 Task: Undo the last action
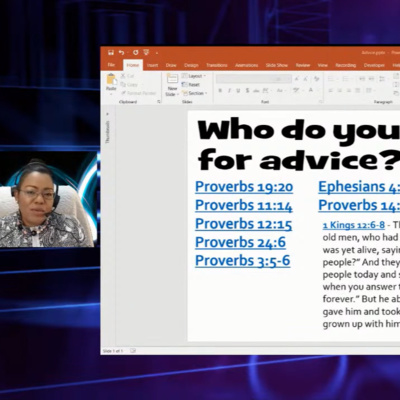(x=121, y=52)
